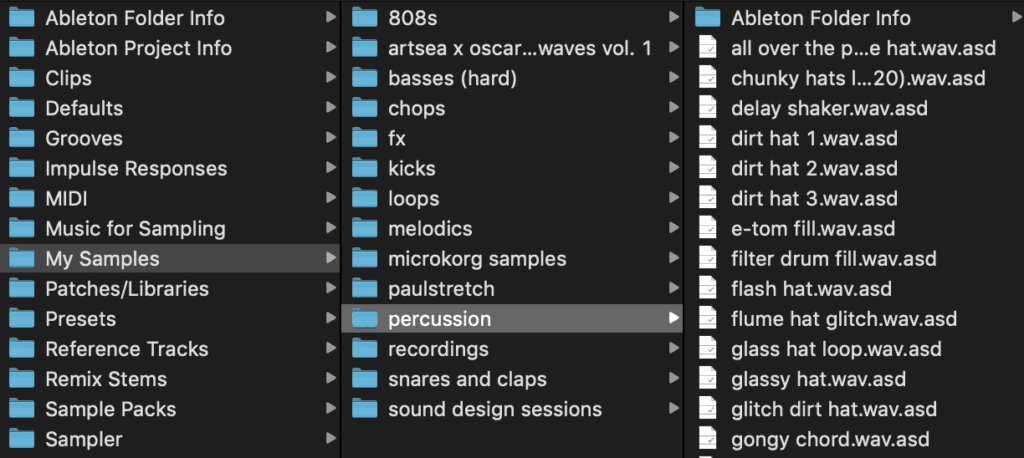Click the gongy chord.wav.asd file icon
The height and width of the screenshot is (458, 1024).
708,439
